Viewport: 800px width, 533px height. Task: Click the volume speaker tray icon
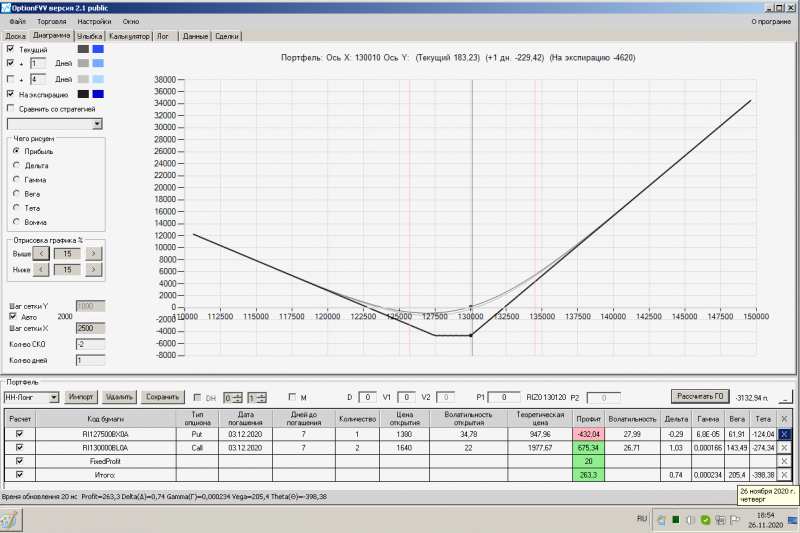(x=690, y=520)
